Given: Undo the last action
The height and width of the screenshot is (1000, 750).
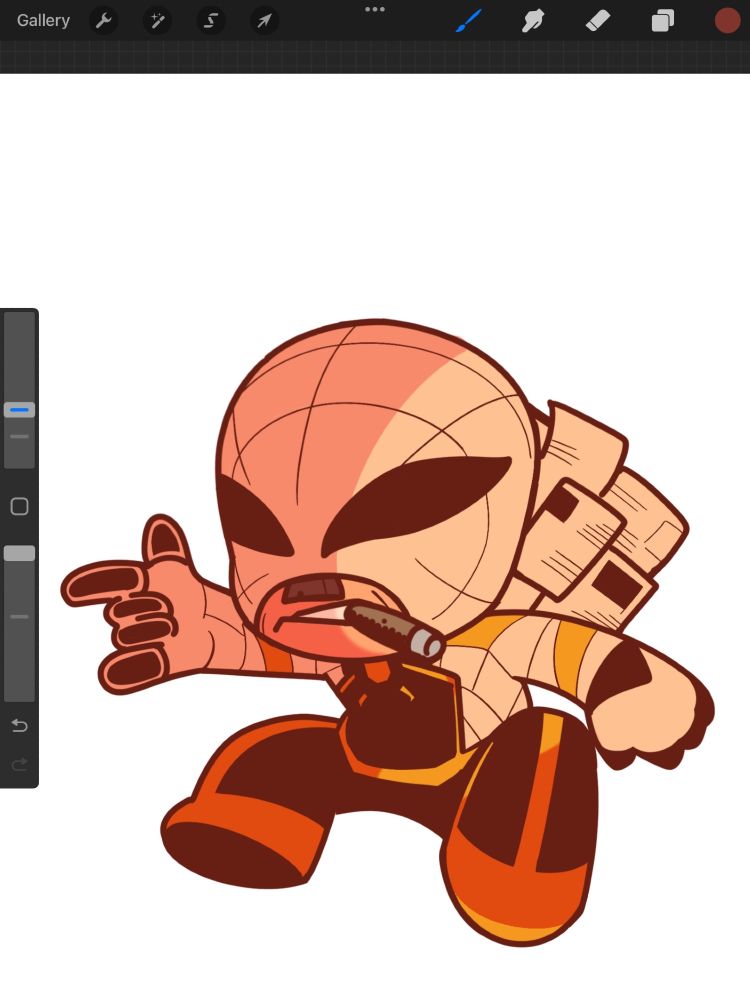Looking at the screenshot, I should coord(19,725).
